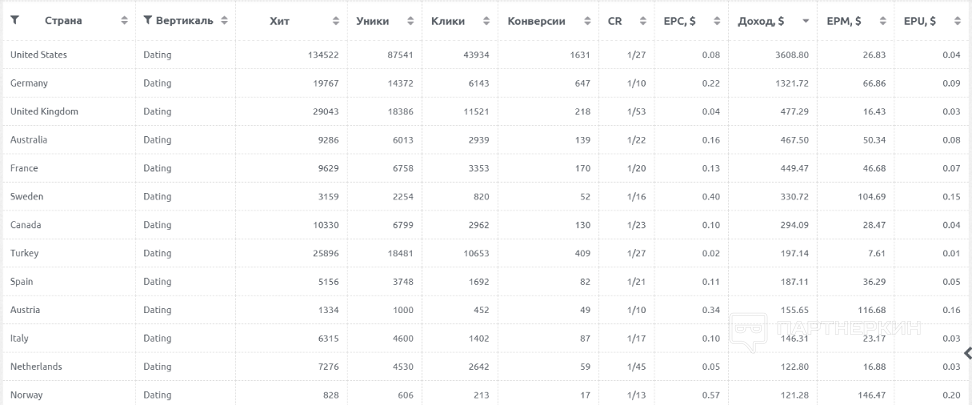Sort by the Вертикаль column arrows
The width and height of the screenshot is (972, 405).
tap(224, 20)
